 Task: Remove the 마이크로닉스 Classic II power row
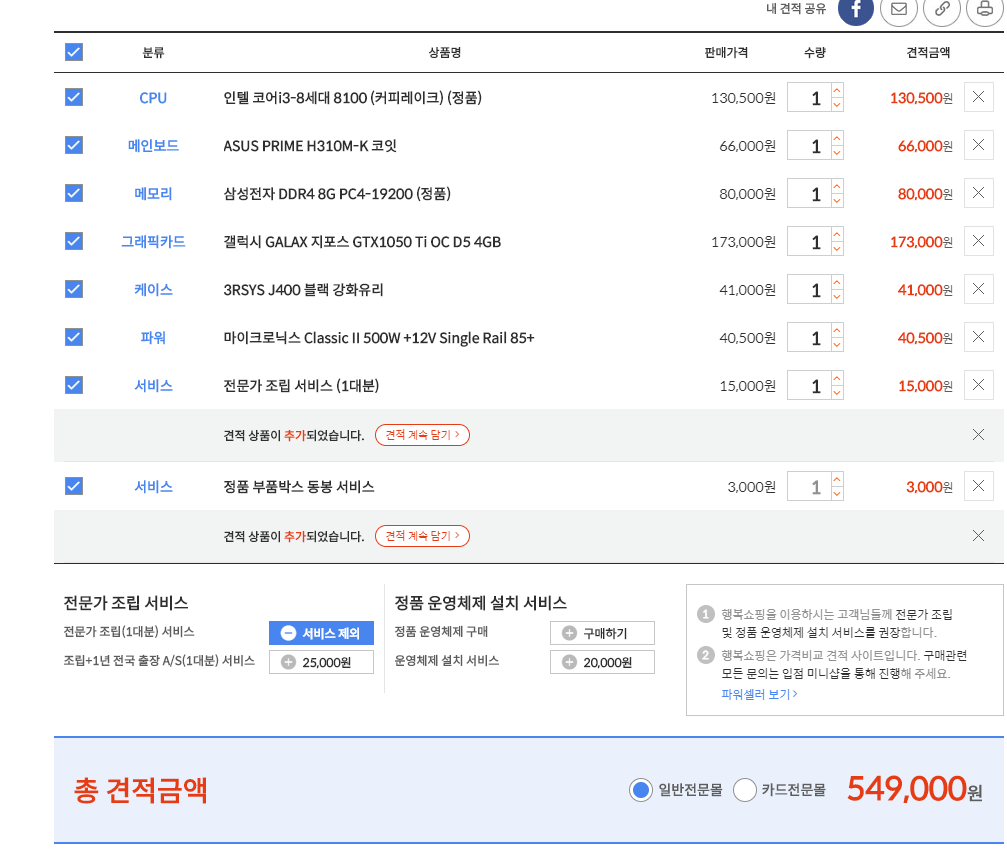pyautogui.click(x=978, y=337)
